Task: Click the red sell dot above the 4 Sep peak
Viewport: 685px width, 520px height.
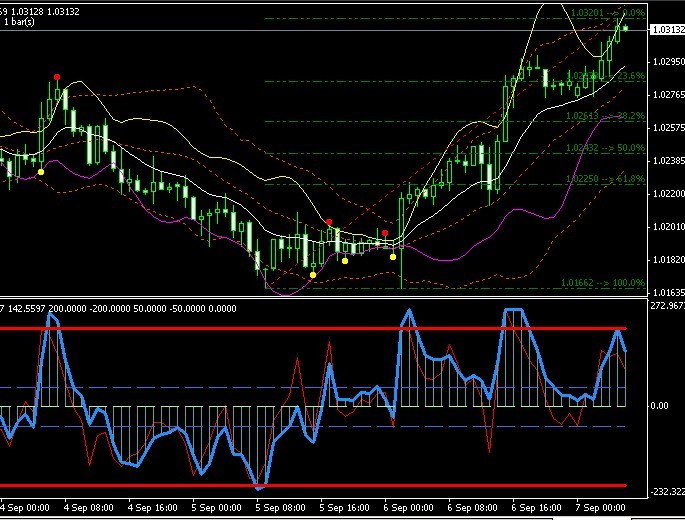Action: coord(57,77)
